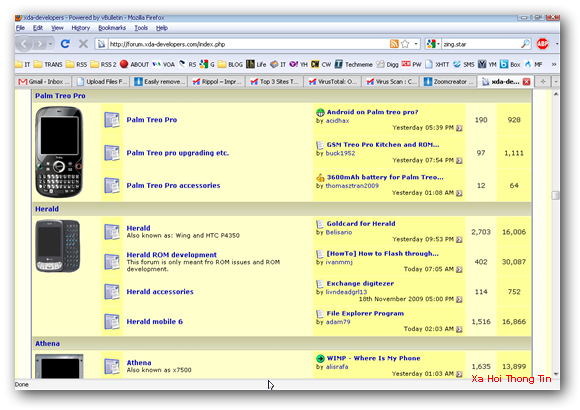Jump down with the scrollbar down arrow
580x410 pixels.
click(556, 374)
